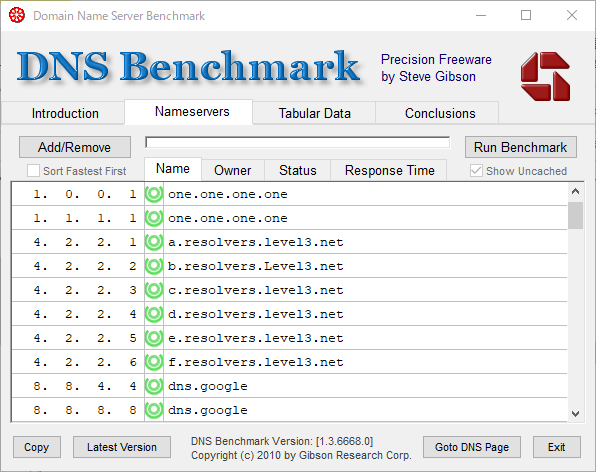Screen dimensions: 596x472
Task: Click the nameserver list scrollbar thumb
Action: tap(575, 215)
